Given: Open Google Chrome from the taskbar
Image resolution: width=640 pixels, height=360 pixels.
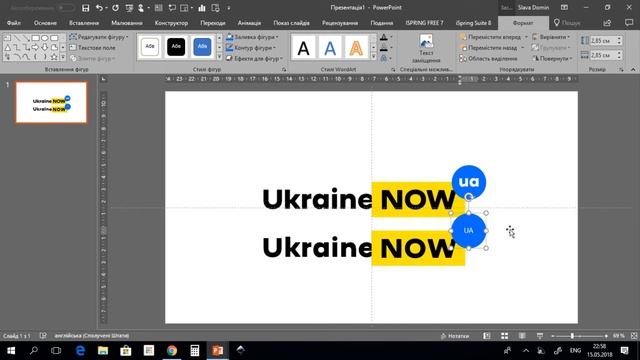Looking at the screenshot, I should (172, 350).
